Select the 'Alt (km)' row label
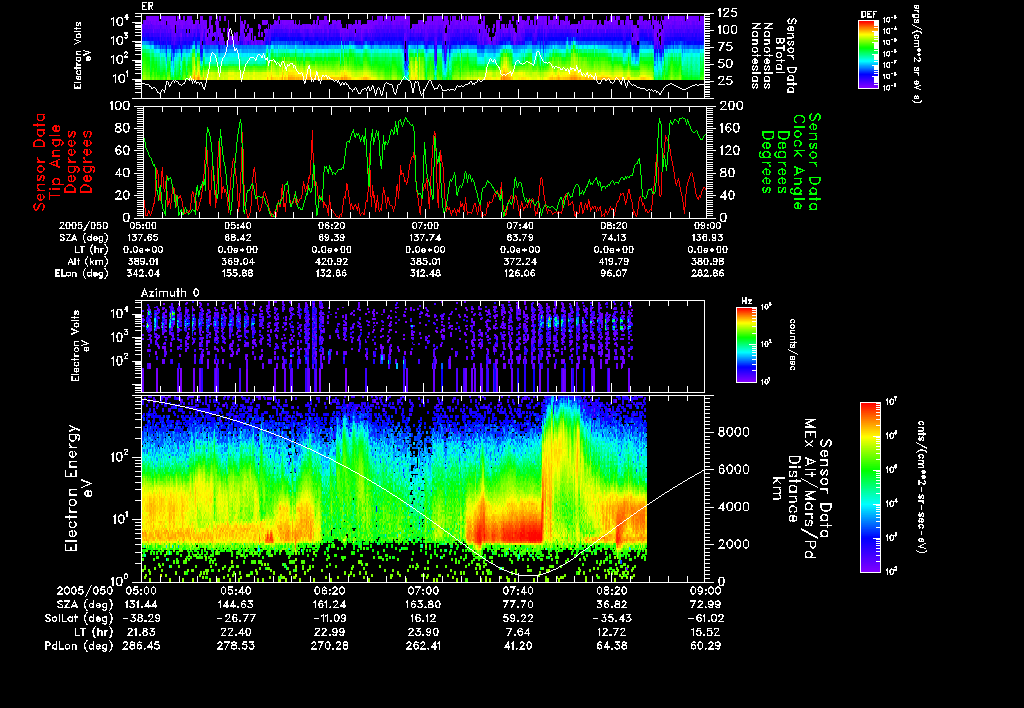The width and height of the screenshot is (1024, 708). 89,262
